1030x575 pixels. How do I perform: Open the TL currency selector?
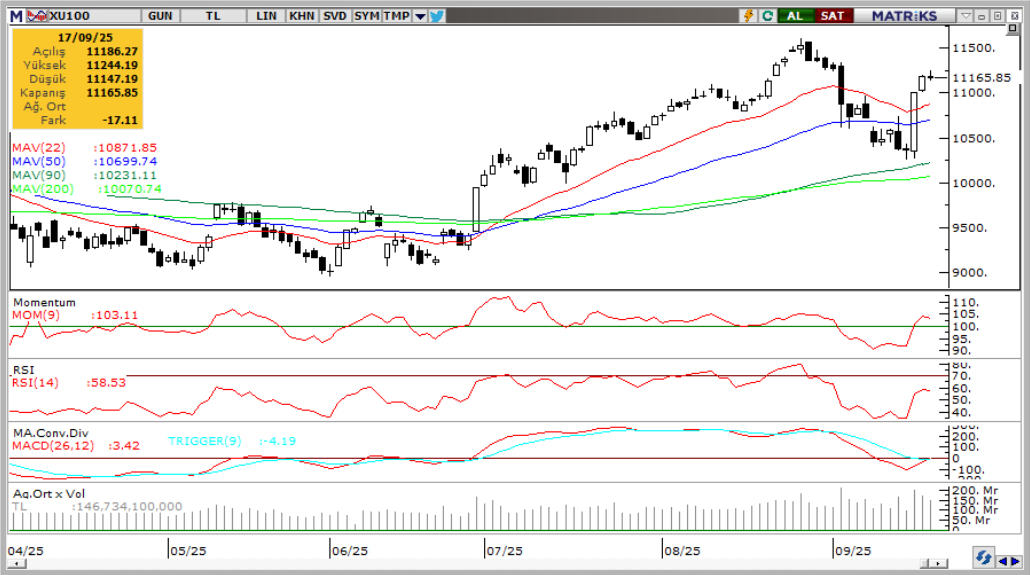(213, 16)
